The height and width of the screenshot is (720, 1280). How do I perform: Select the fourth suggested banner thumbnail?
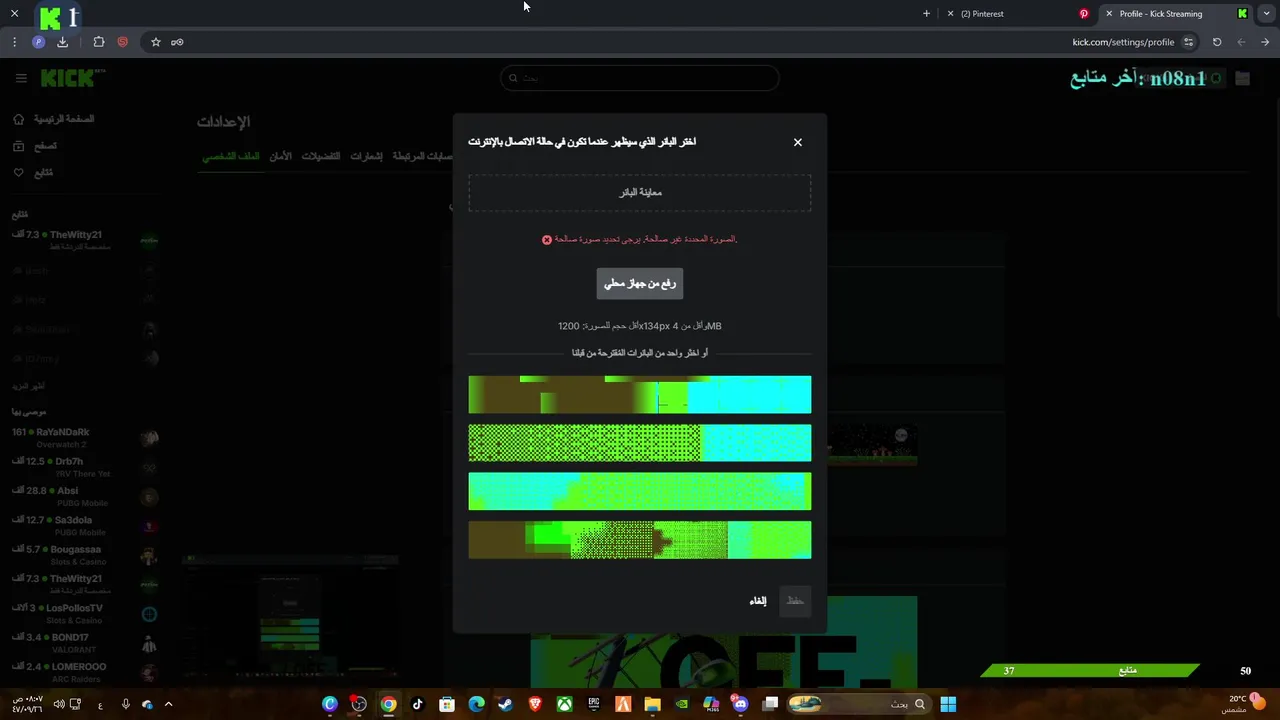[x=640, y=540]
